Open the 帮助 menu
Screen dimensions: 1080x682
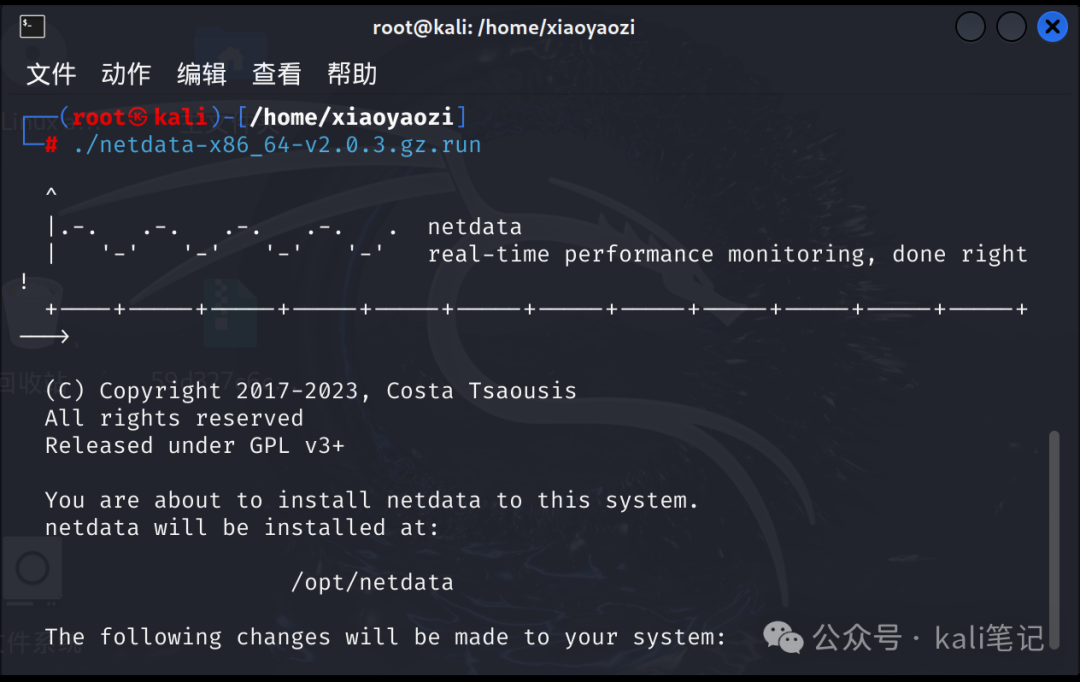pyautogui.click(x=351, y=73)
